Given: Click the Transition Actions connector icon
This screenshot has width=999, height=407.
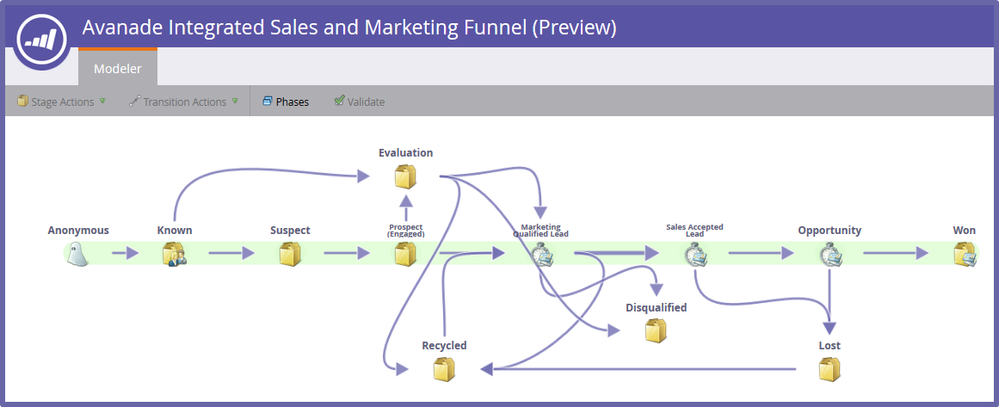Looking at the screenshot, I should (x=134, y=101).
